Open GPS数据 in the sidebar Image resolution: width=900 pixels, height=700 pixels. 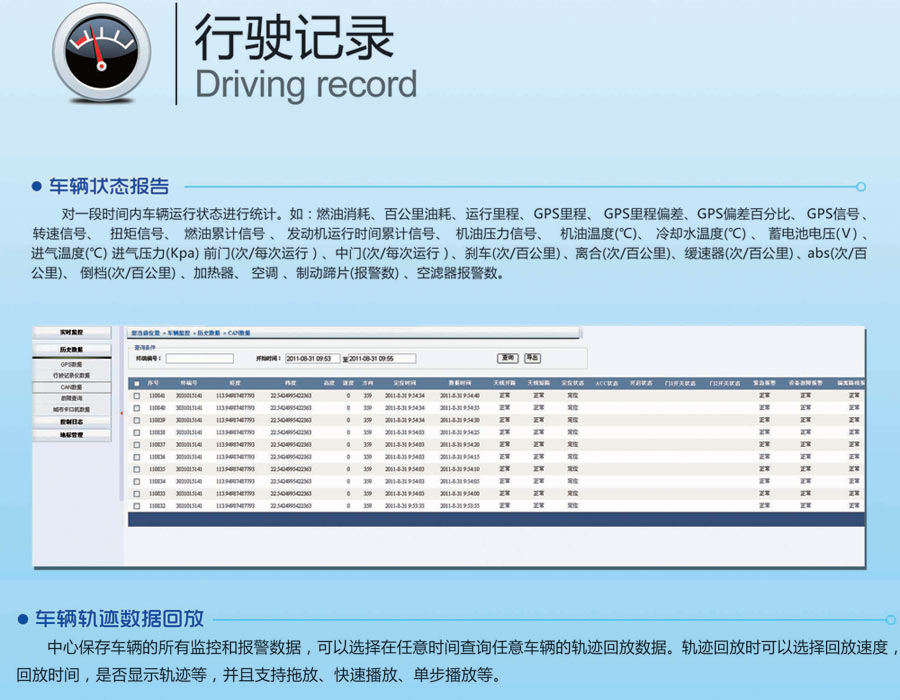click(72, 365)
